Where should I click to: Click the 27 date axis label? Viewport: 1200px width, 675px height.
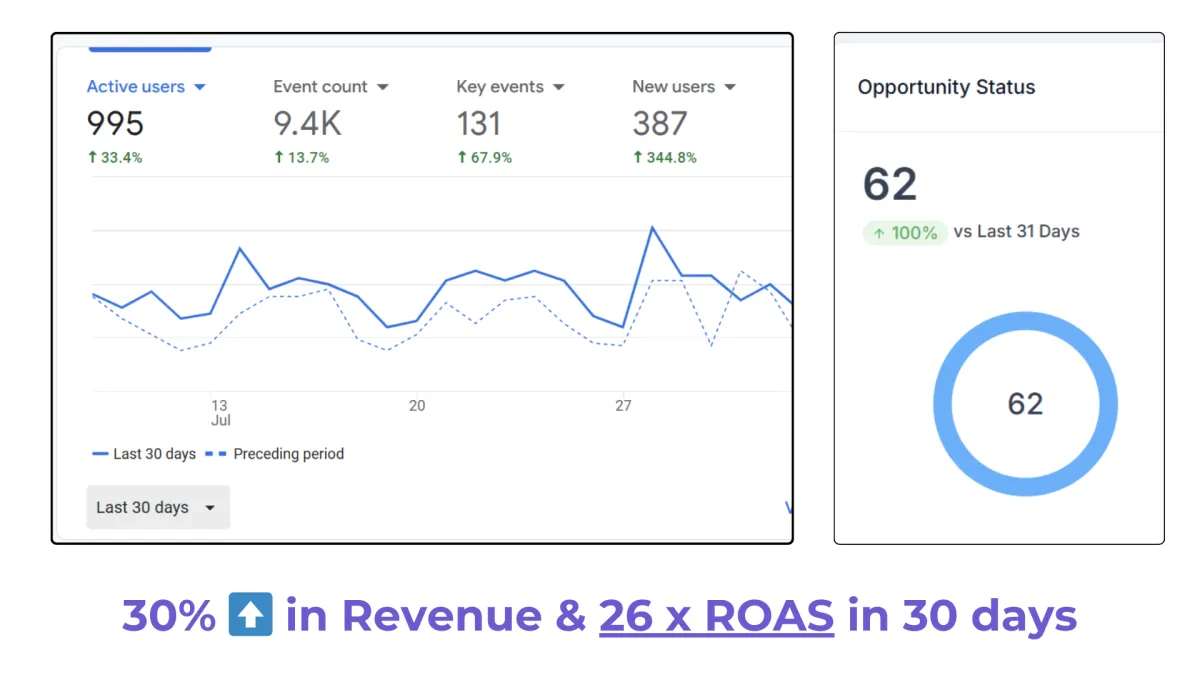[623, 405]
